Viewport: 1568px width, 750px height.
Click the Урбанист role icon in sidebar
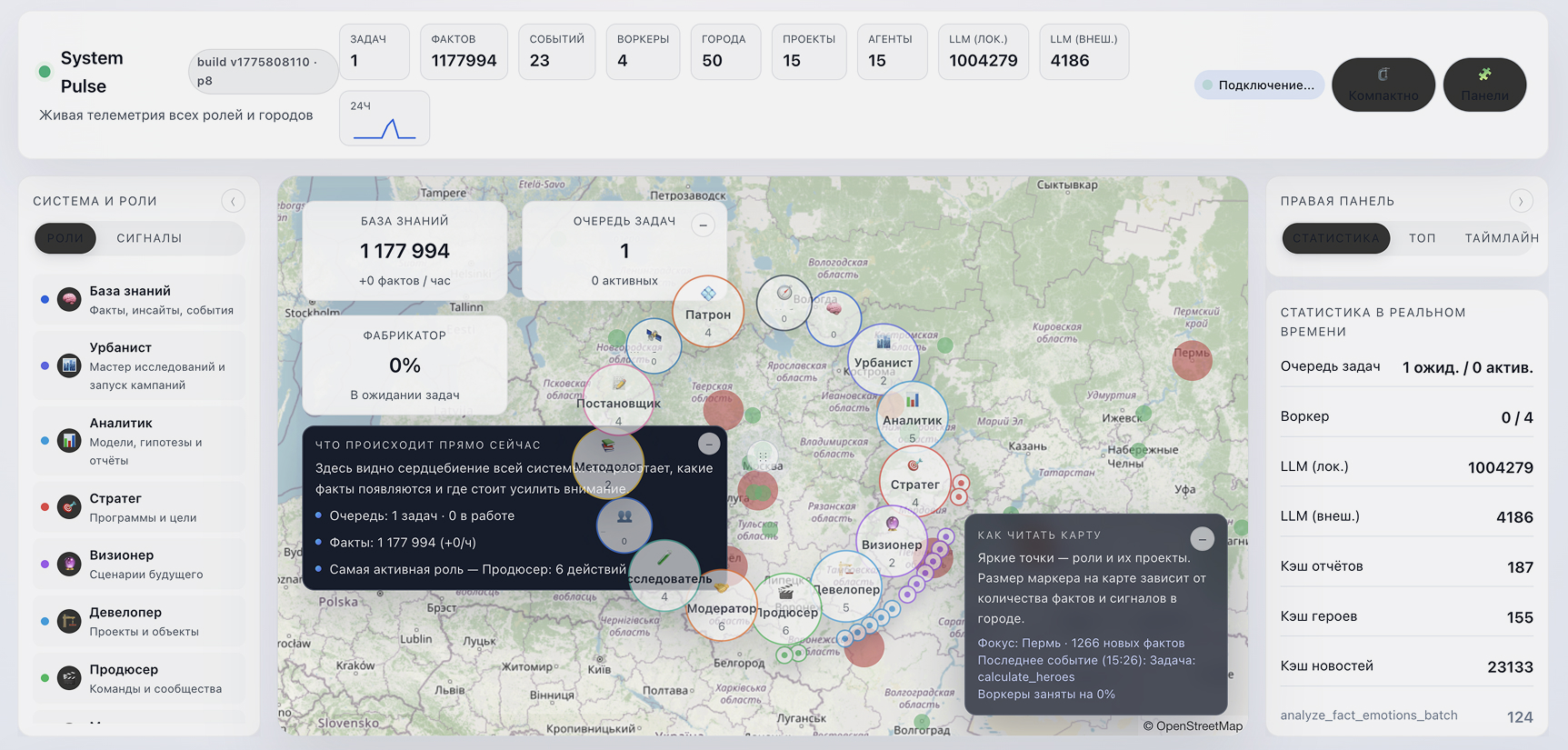tap(69, 365)
